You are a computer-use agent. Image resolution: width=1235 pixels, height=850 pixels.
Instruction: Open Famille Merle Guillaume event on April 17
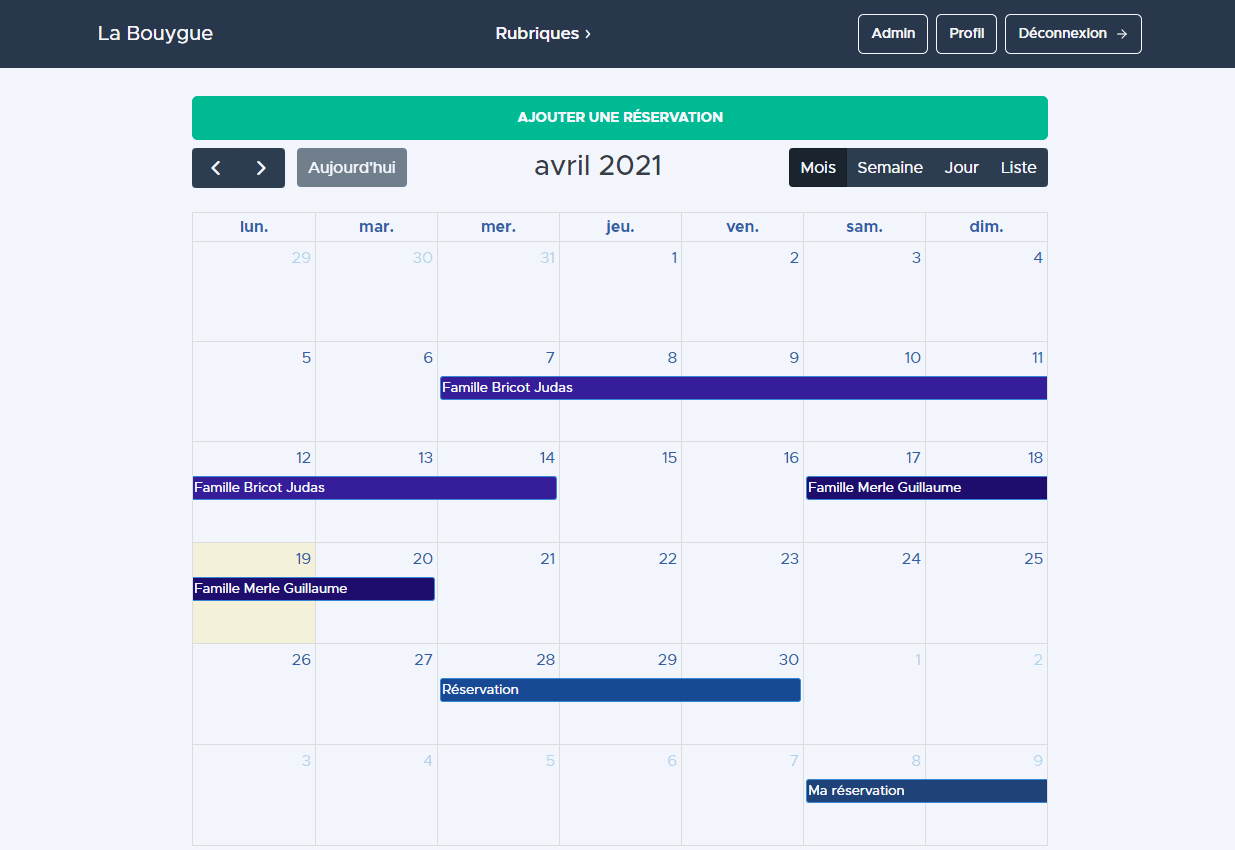pos(926,488)
